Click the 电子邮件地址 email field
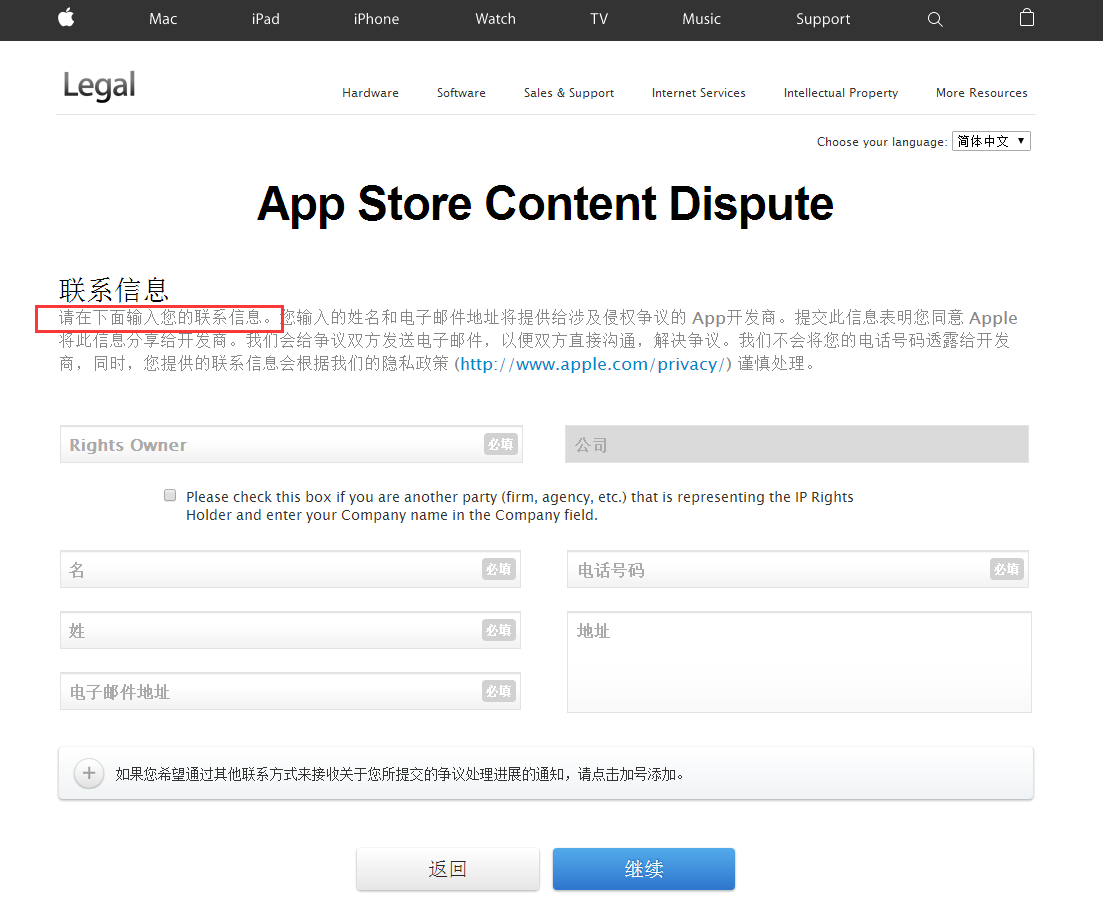The image size is (1103, 911). point(291,692)
